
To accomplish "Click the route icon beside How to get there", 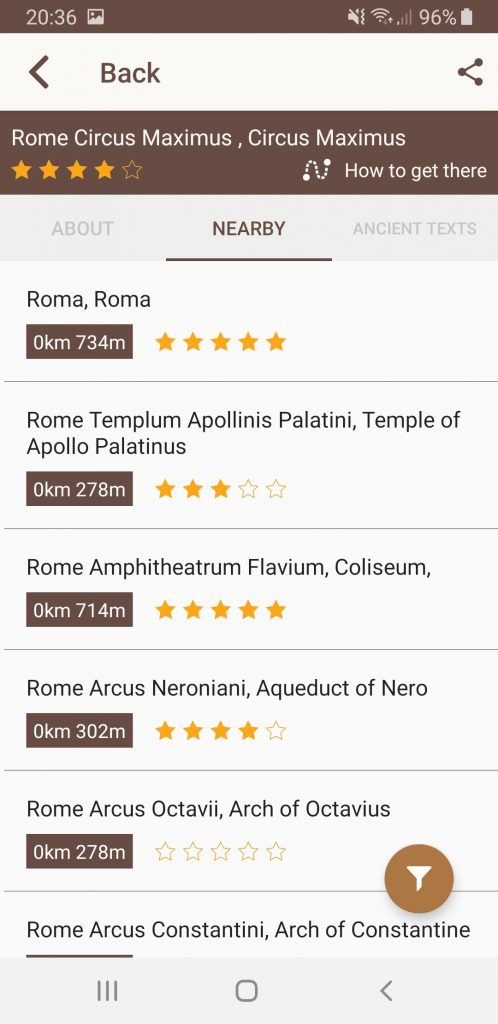I will [317, 170].
